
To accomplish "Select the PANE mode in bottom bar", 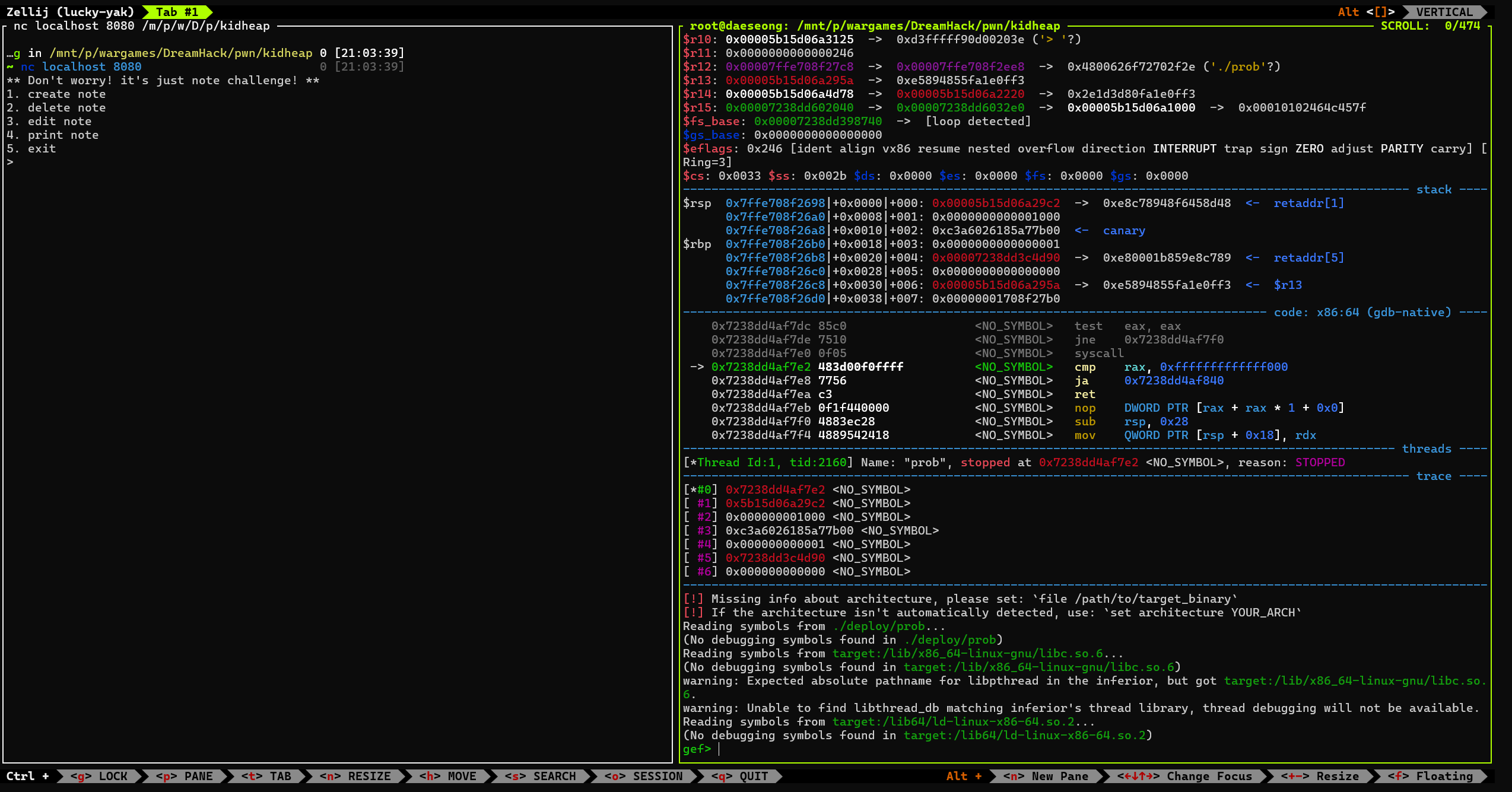I will [x=185, y=776].
